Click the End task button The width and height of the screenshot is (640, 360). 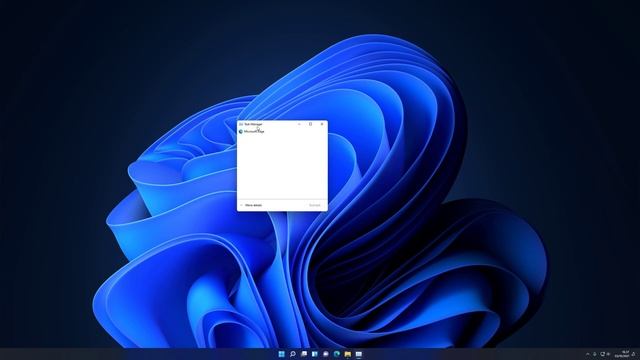tap(314, 205)
